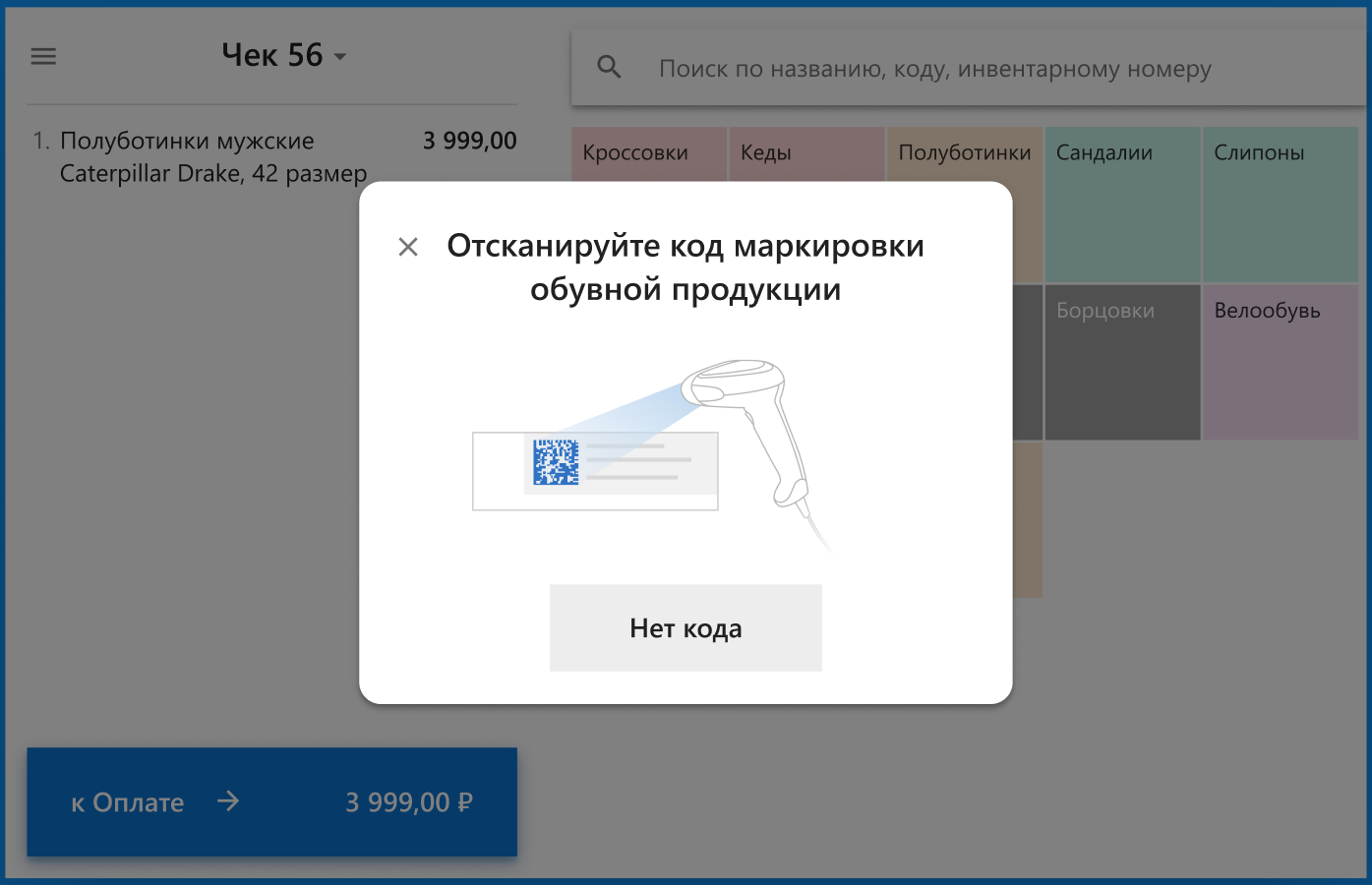Viewport: 1372px width, 885px height.
Task: Expand the Чек 56 dropdown arrow
Action: pyautogui.click(x=340, y=57)
